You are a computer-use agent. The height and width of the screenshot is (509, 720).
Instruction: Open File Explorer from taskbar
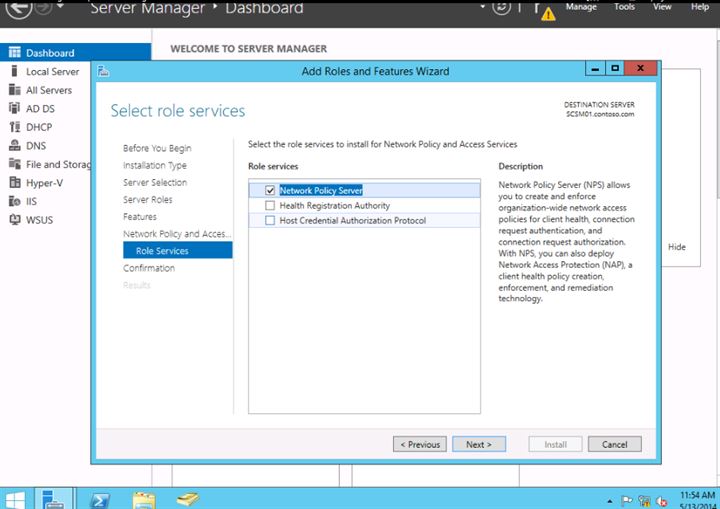(x=144, y=500)
